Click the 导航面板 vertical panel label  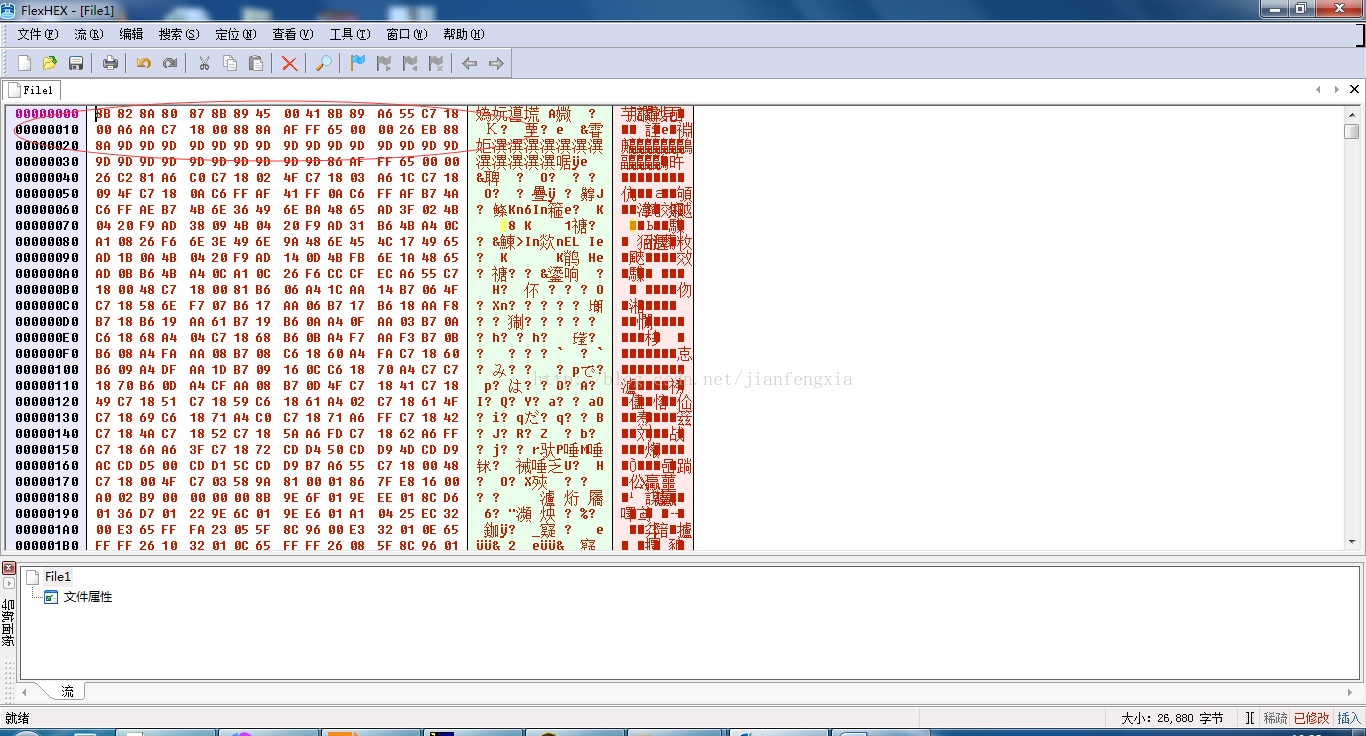click(x=9, y=622)
